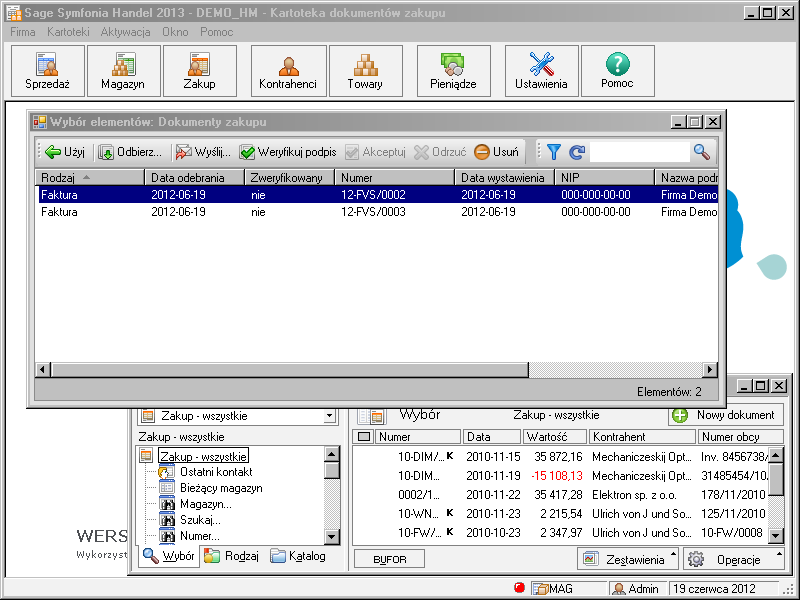This screenshot has height=600, width=800.
Task: Click Usuń to delete the document
Action: click(x=496, y=152)
